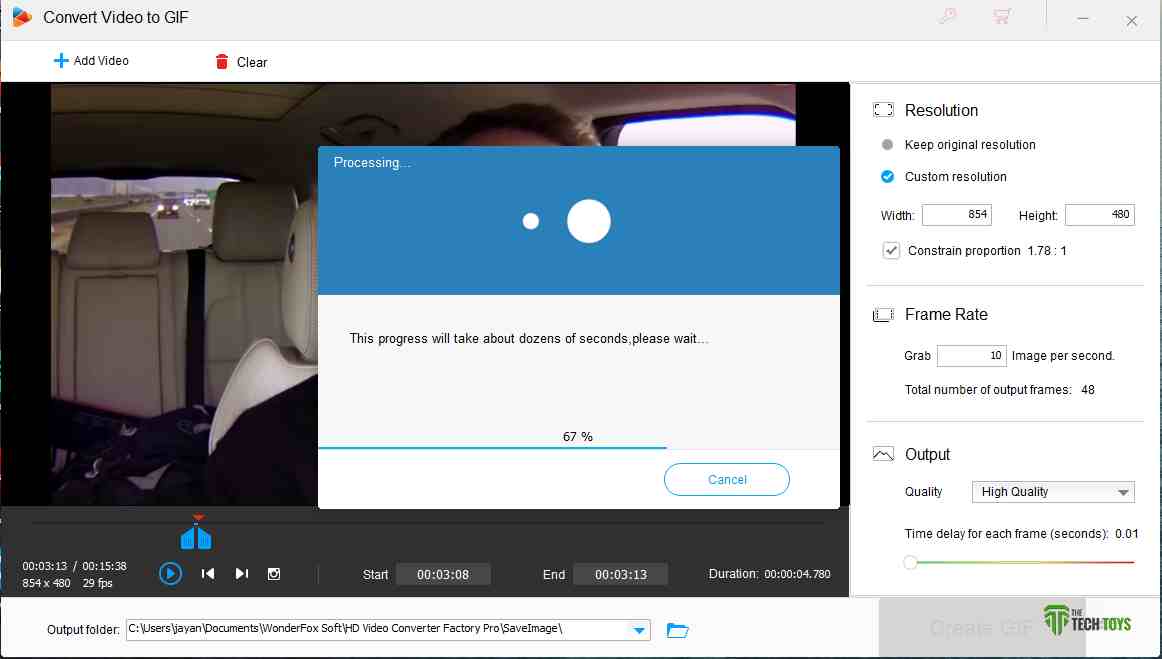Click the Convert Video to GIF title logo
The height and width of the screenshot is (659, 1162).
20,16
